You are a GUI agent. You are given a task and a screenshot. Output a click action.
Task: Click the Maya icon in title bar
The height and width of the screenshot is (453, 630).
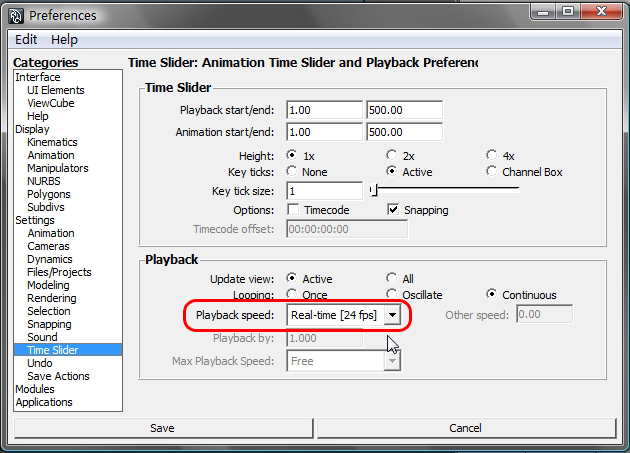pos(16,16)
